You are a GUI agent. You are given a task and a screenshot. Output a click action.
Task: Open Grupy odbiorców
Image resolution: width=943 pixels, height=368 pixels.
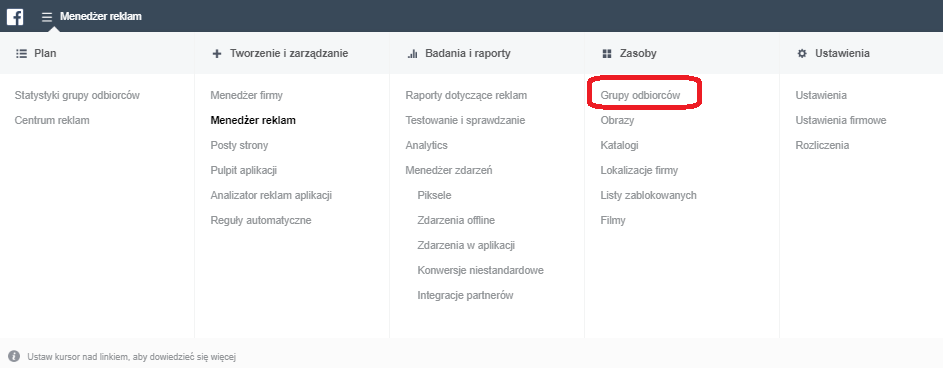640,95
